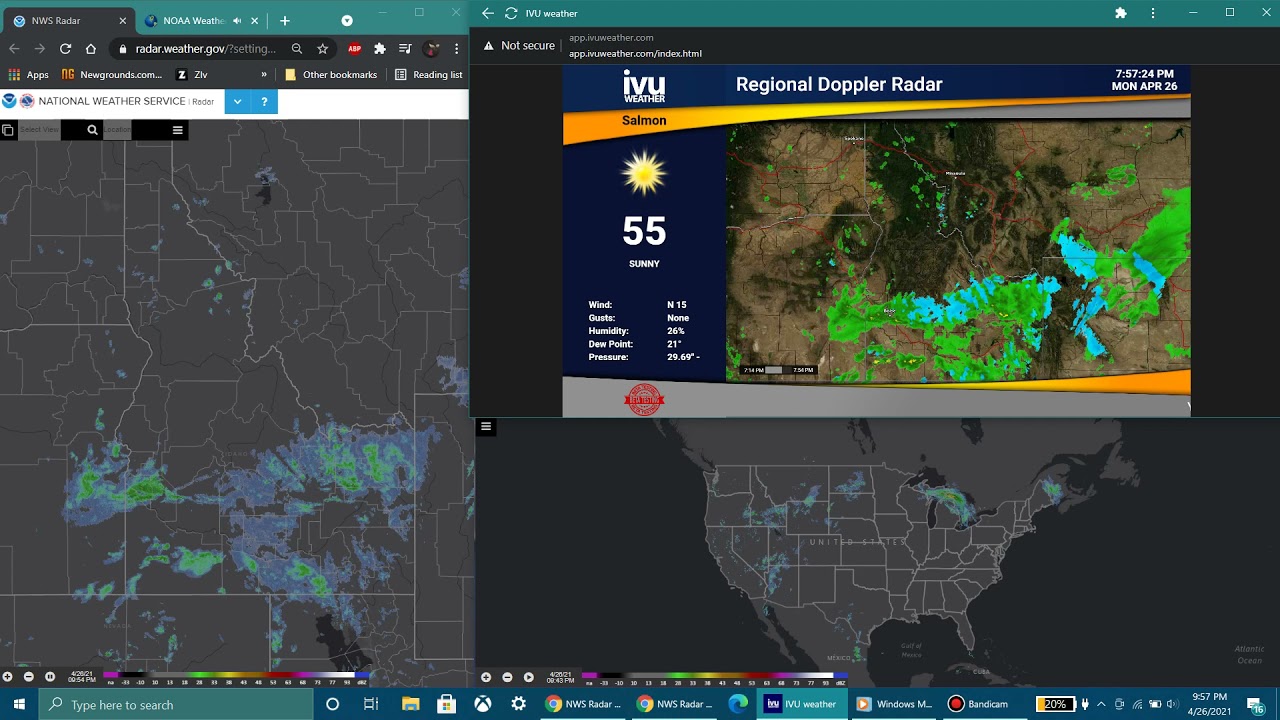Image resolution: width=1280 pixels, height=720 pixels.
Task: Click the National Weather Service logo
Action: 27,101
